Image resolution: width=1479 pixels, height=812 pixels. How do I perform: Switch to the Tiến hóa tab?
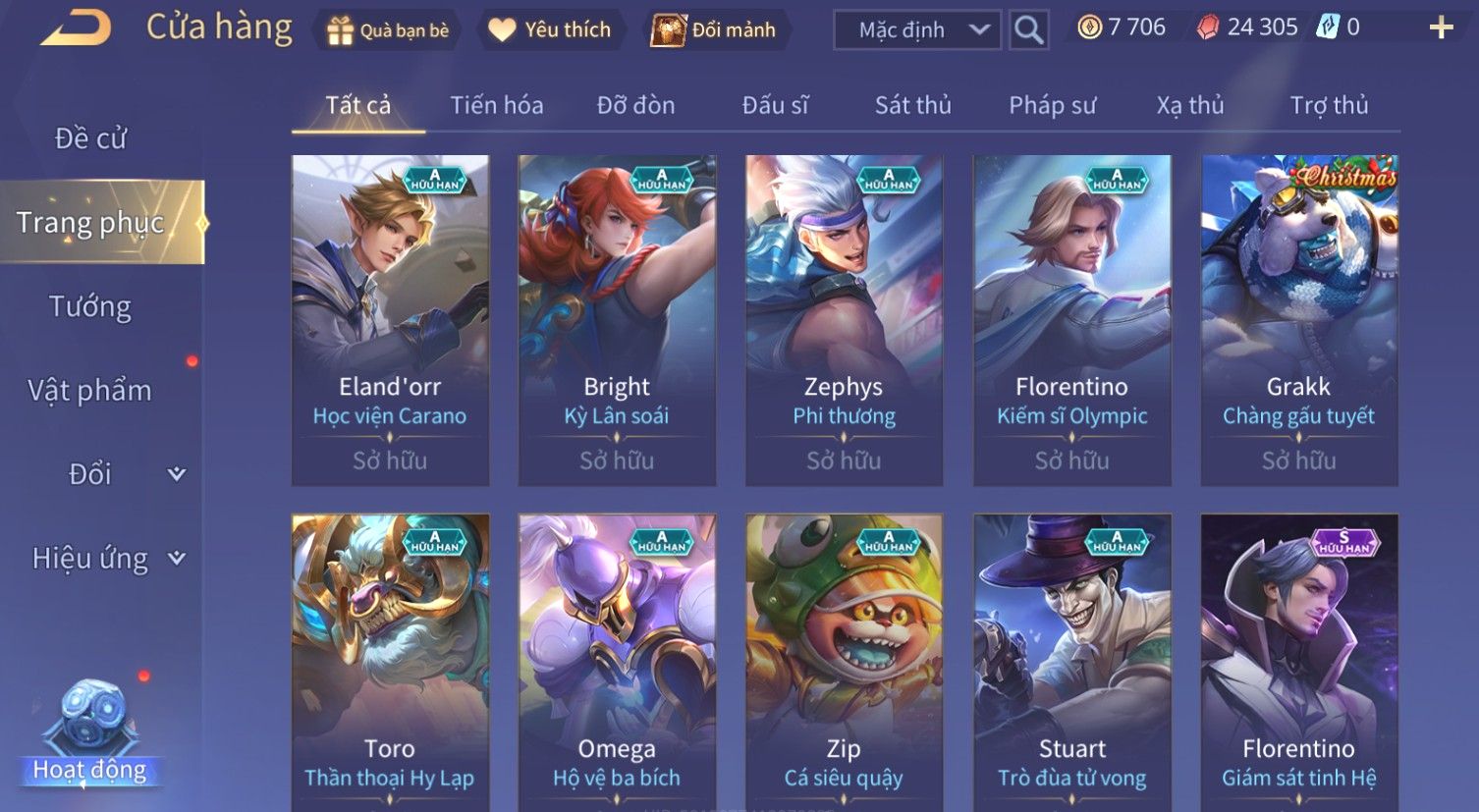click(496, 105)
